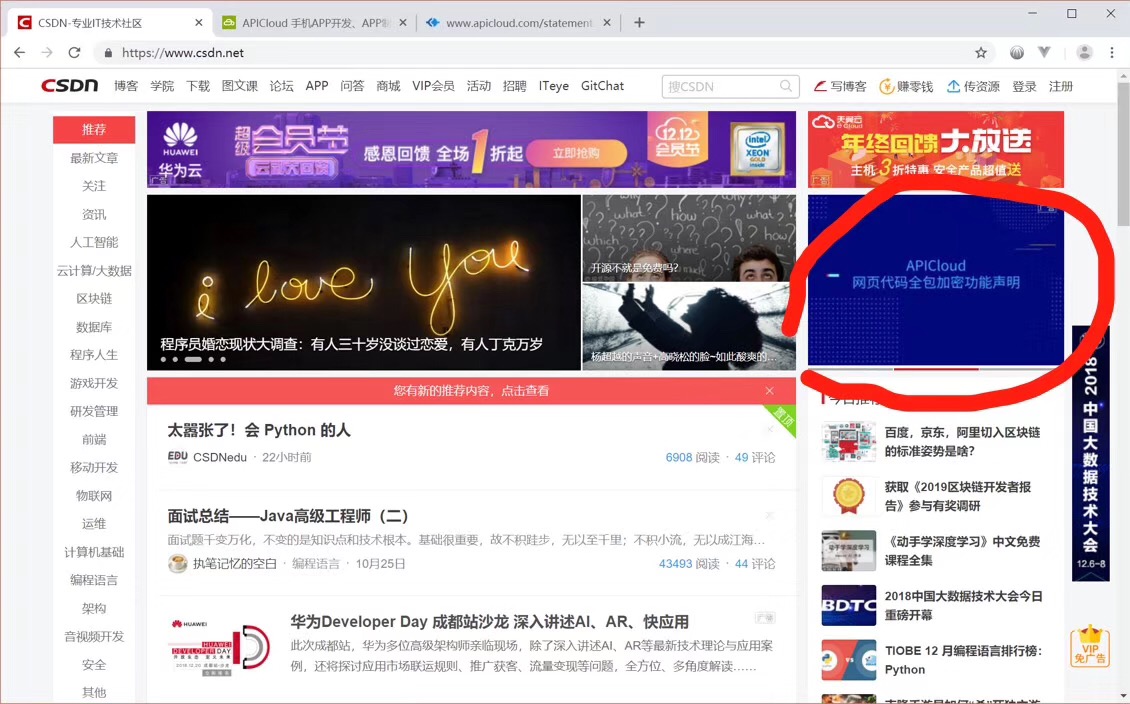
Task: Open the Chrome three-dot menu
Action: (1112, 53)
